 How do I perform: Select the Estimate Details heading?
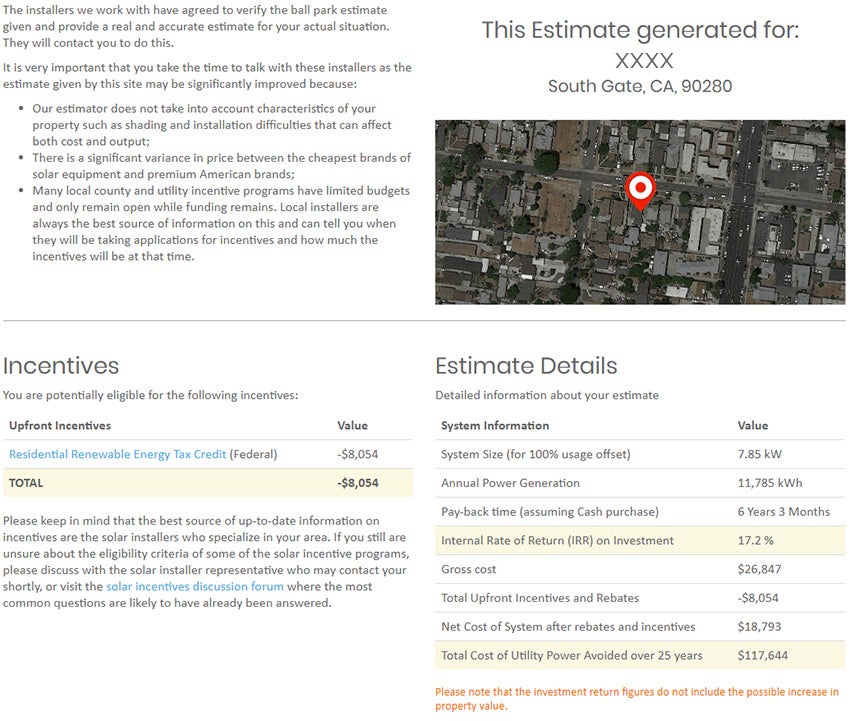(x=526, y=365)
